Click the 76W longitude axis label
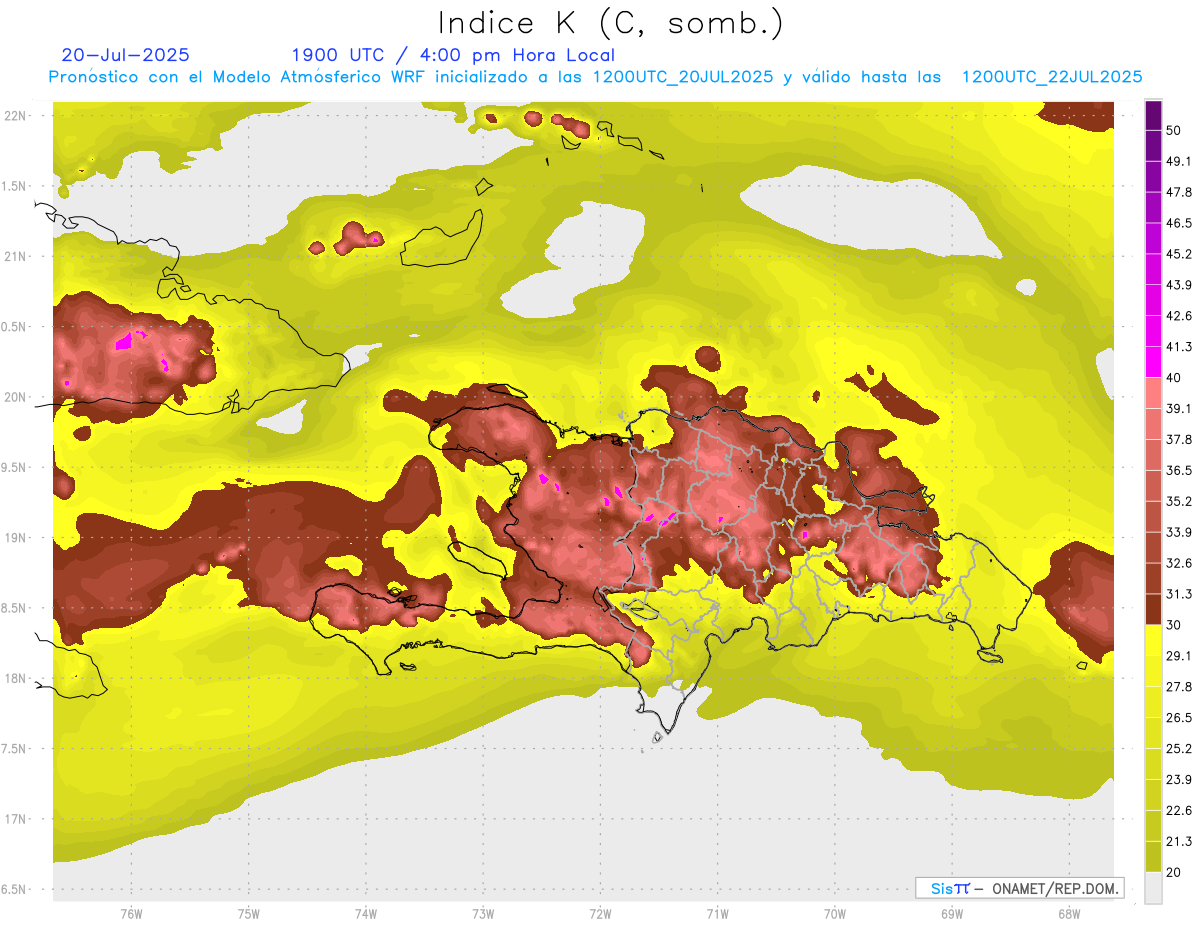This screenshot has width=1200, height=927. click(x=131, y=914)
